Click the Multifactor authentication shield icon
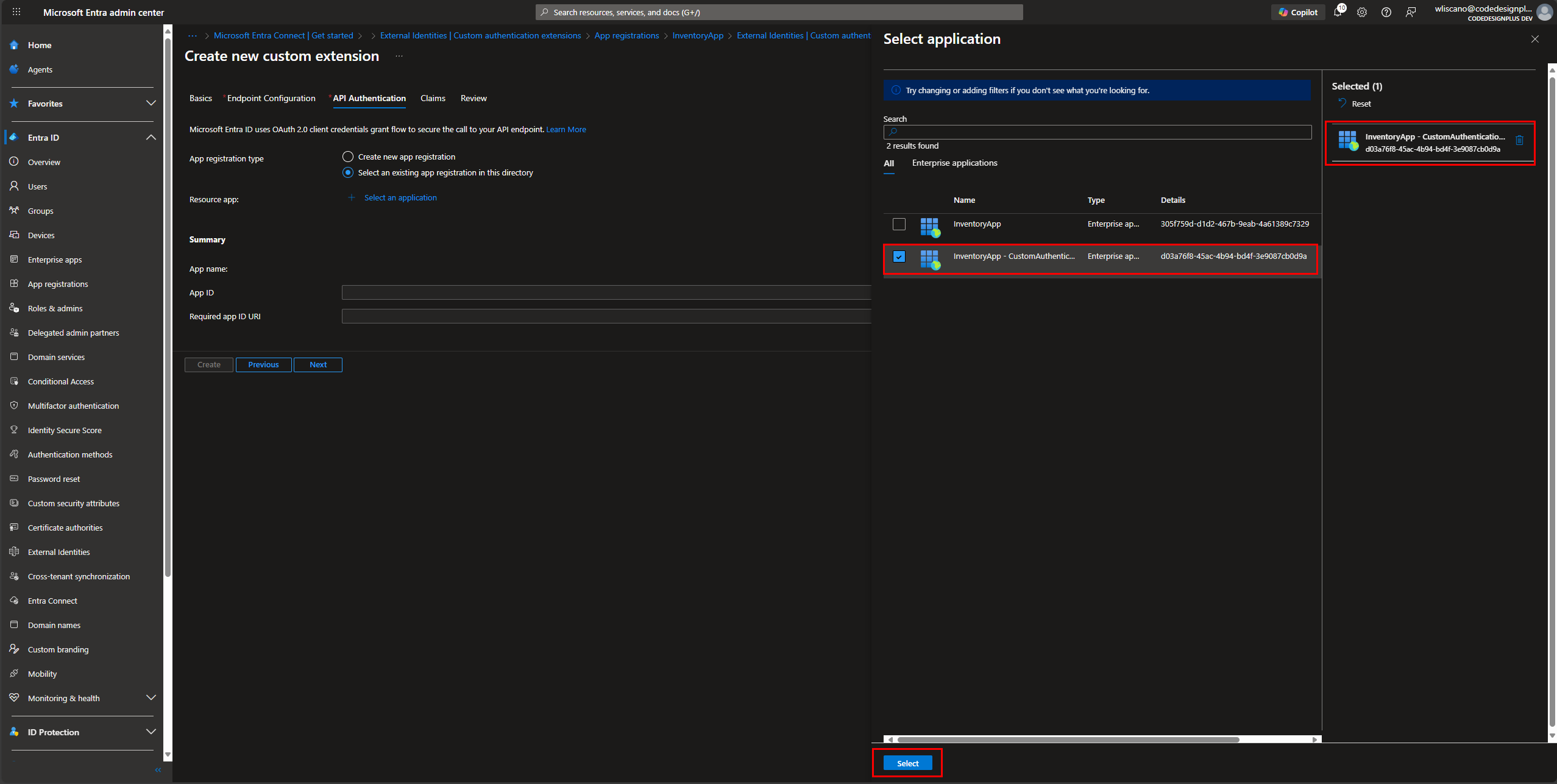The width and height of the screenshot is (1557, 784). (14, 406)
